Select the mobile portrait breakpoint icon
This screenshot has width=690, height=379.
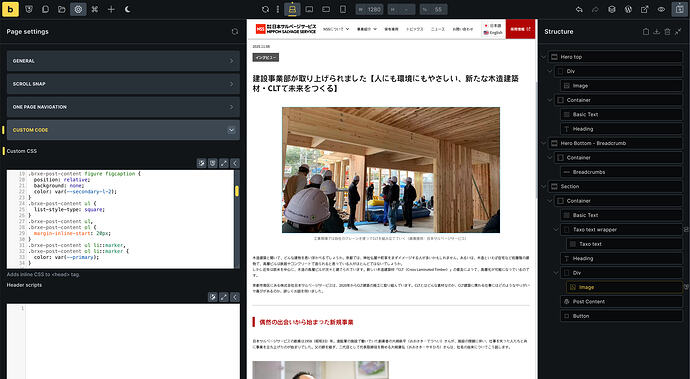(x=343, y=9)
